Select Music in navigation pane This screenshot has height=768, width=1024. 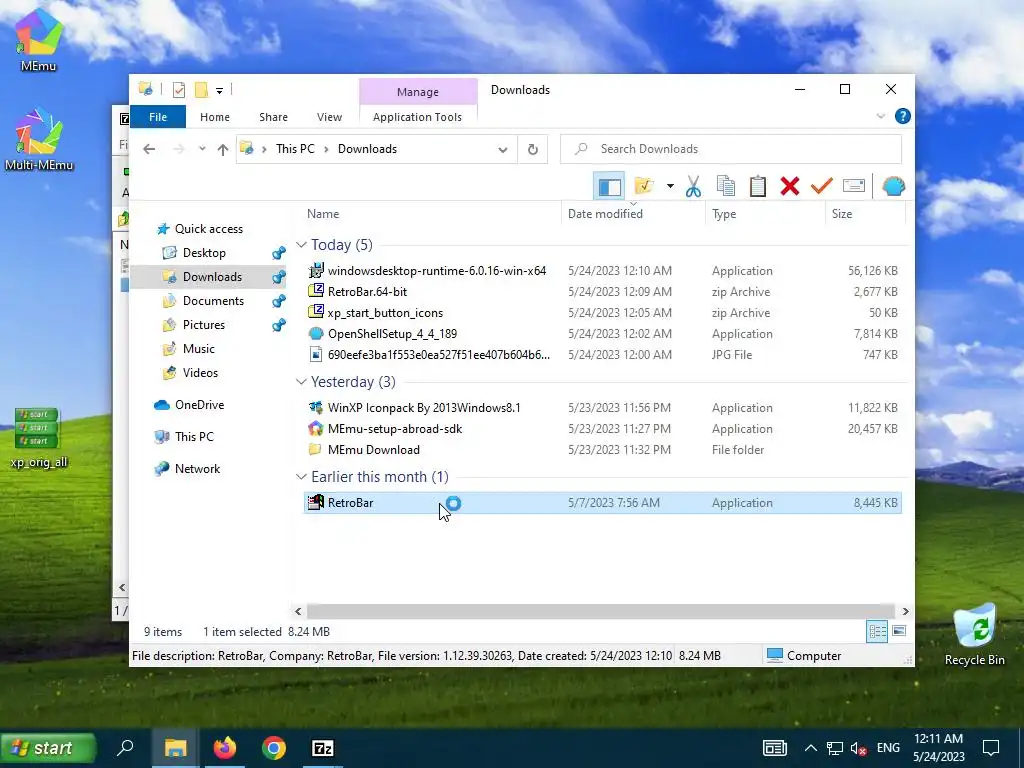tap(199, 349)
